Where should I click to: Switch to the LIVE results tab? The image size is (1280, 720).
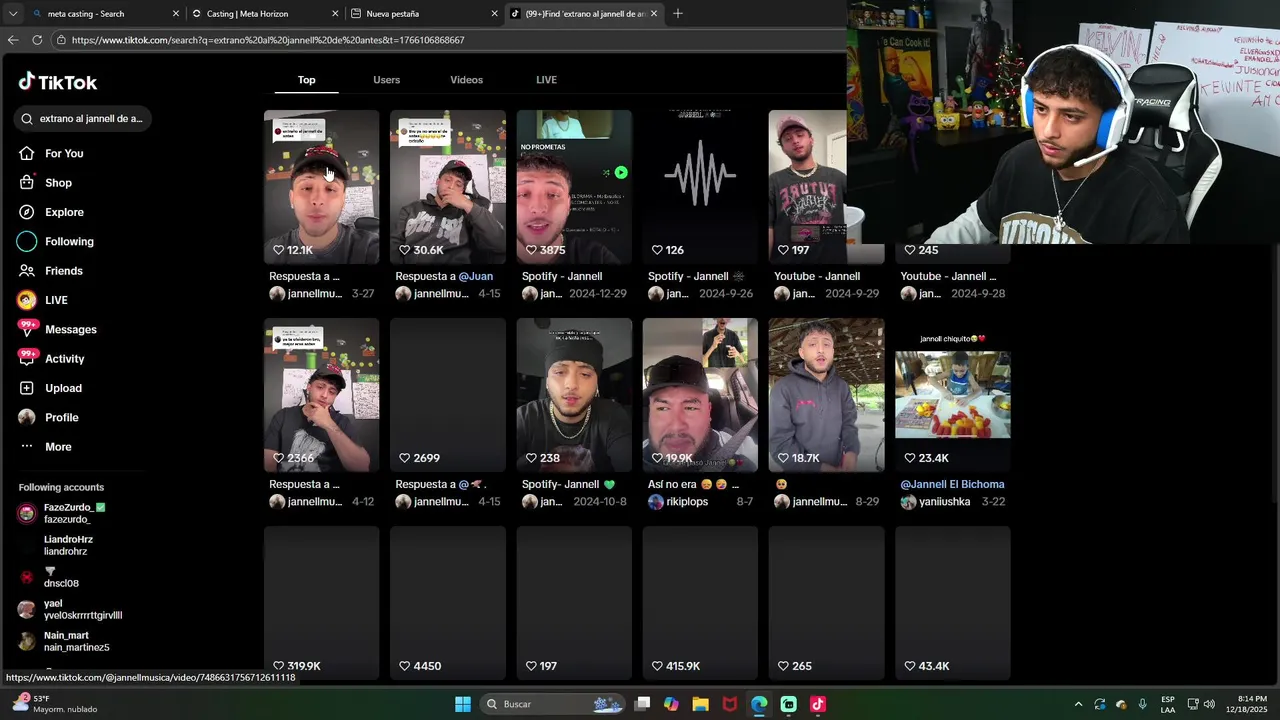[x=546, y=80]
